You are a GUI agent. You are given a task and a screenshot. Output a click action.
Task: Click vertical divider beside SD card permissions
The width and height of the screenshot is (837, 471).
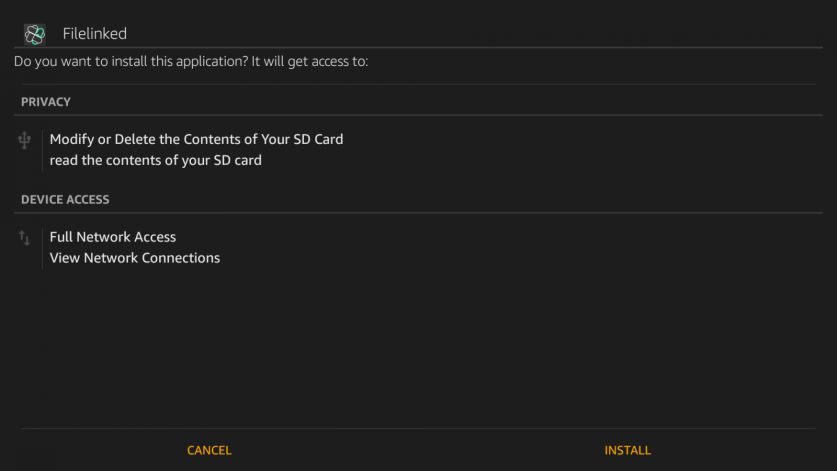[42, 150]
